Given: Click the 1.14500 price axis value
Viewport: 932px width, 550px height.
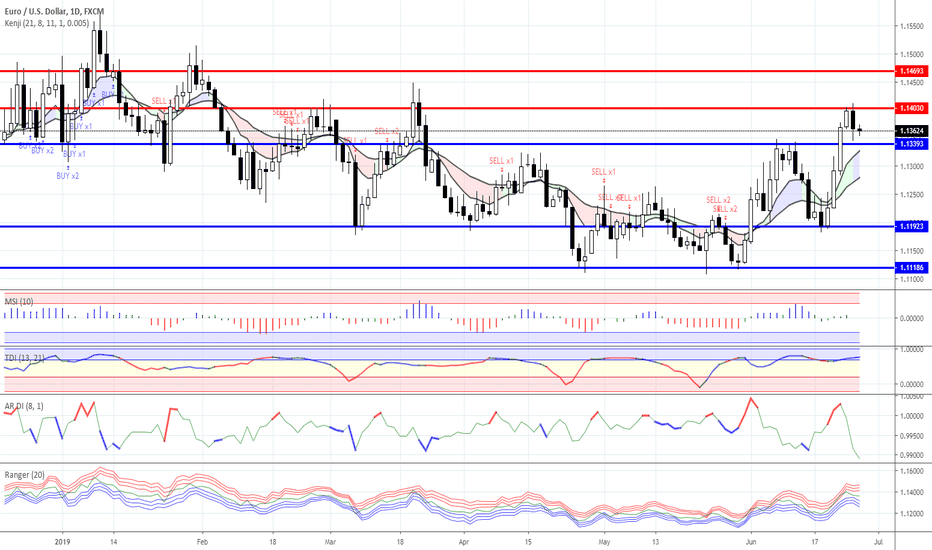Looking at the screenshot, I should (x=912, y=82).
